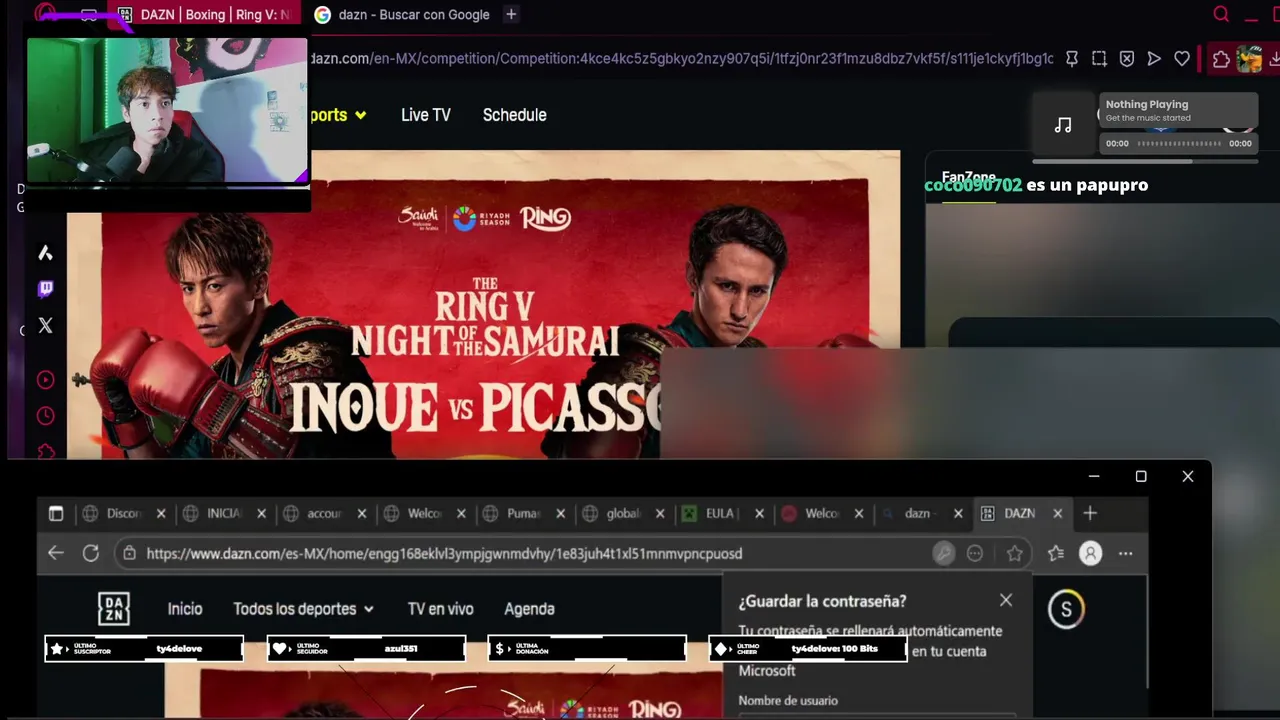1280x720 pixels.
Task: Click the ad blocker shield icon
Action: click(1127, 59)
